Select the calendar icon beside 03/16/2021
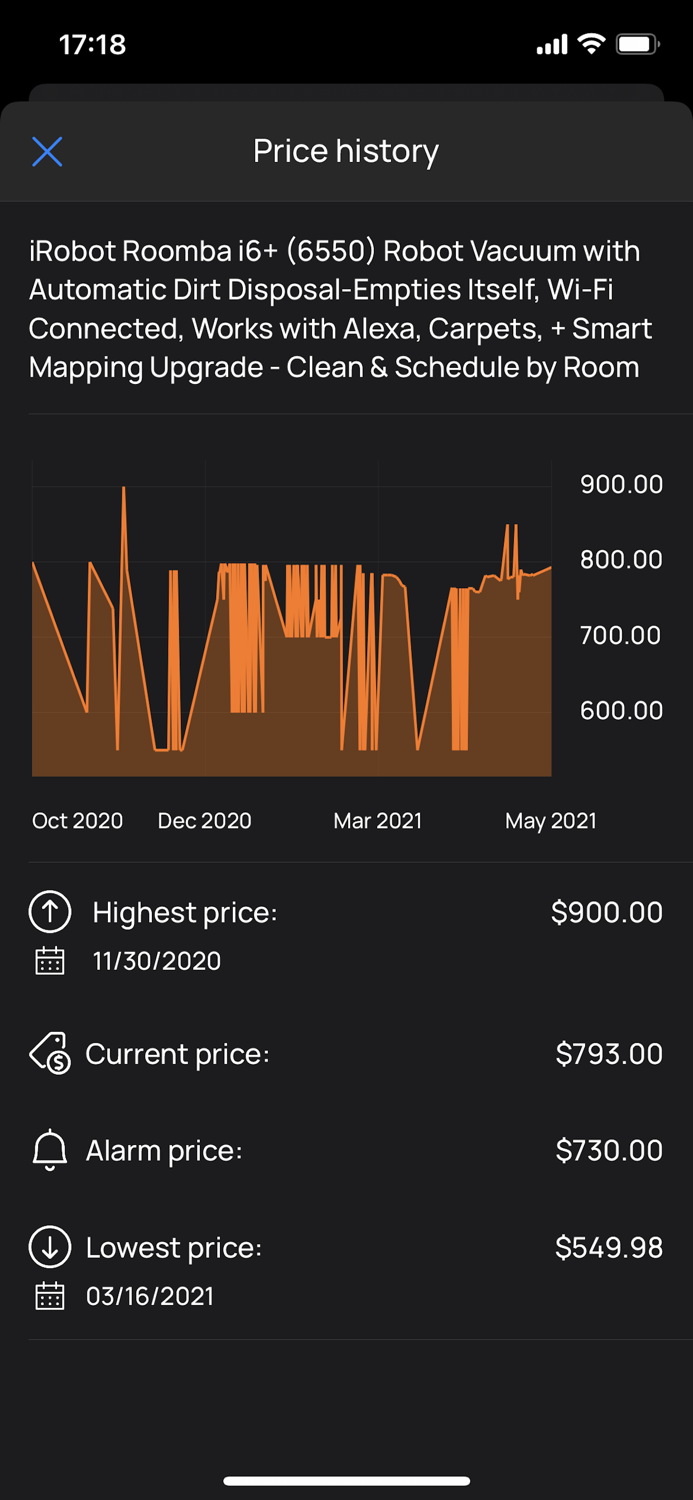 tap(49, 1296)
